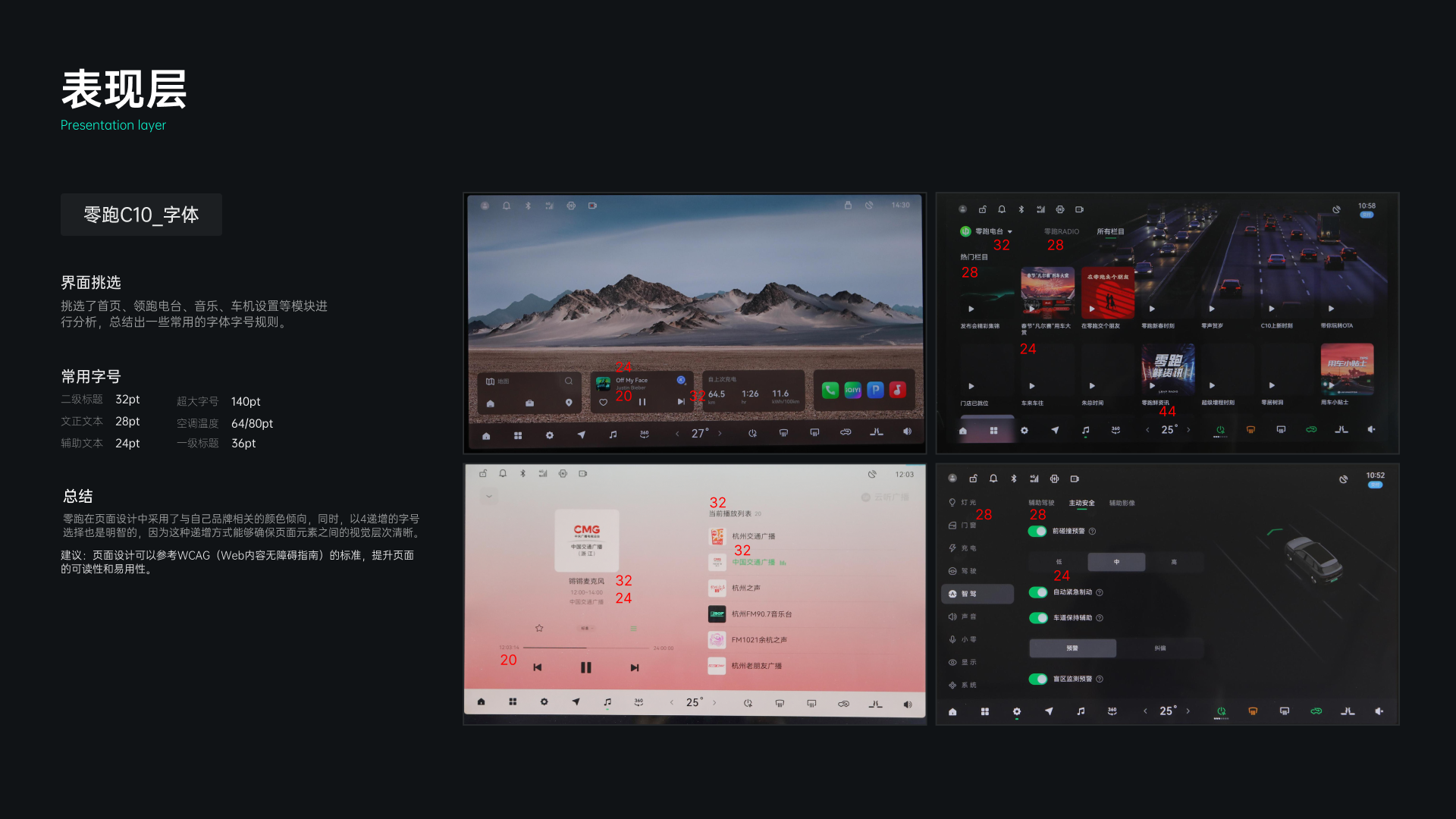Click the search icon in map widget
This screenshot has height=819, width=1456.
[x=569, y=381]
